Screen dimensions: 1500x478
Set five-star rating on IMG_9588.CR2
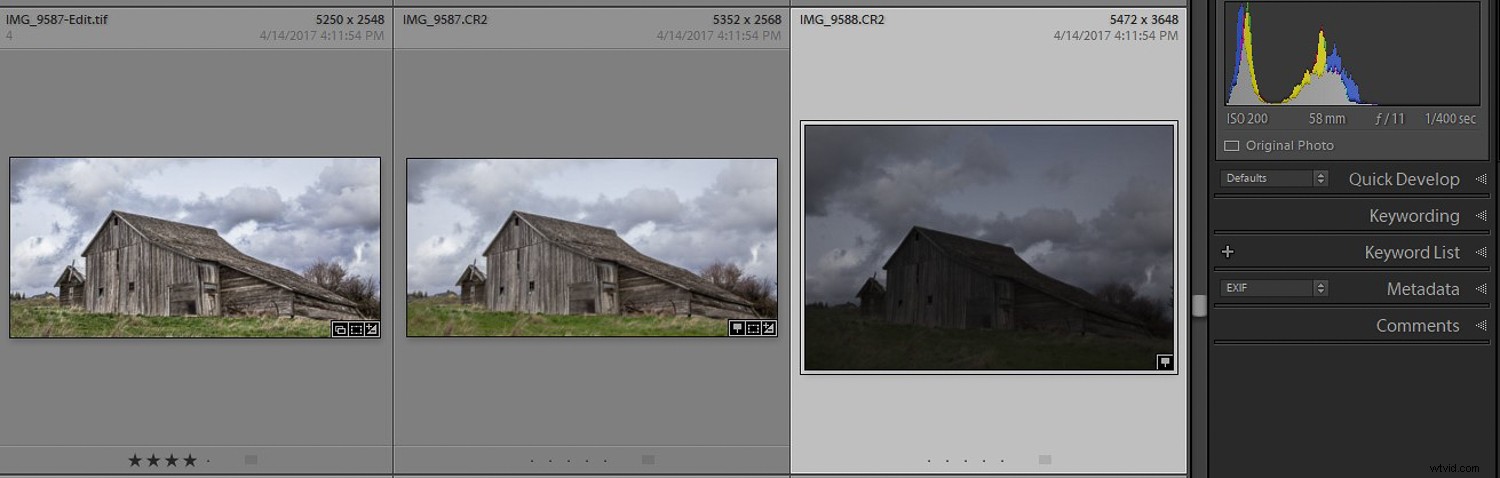coord(1002,461)
